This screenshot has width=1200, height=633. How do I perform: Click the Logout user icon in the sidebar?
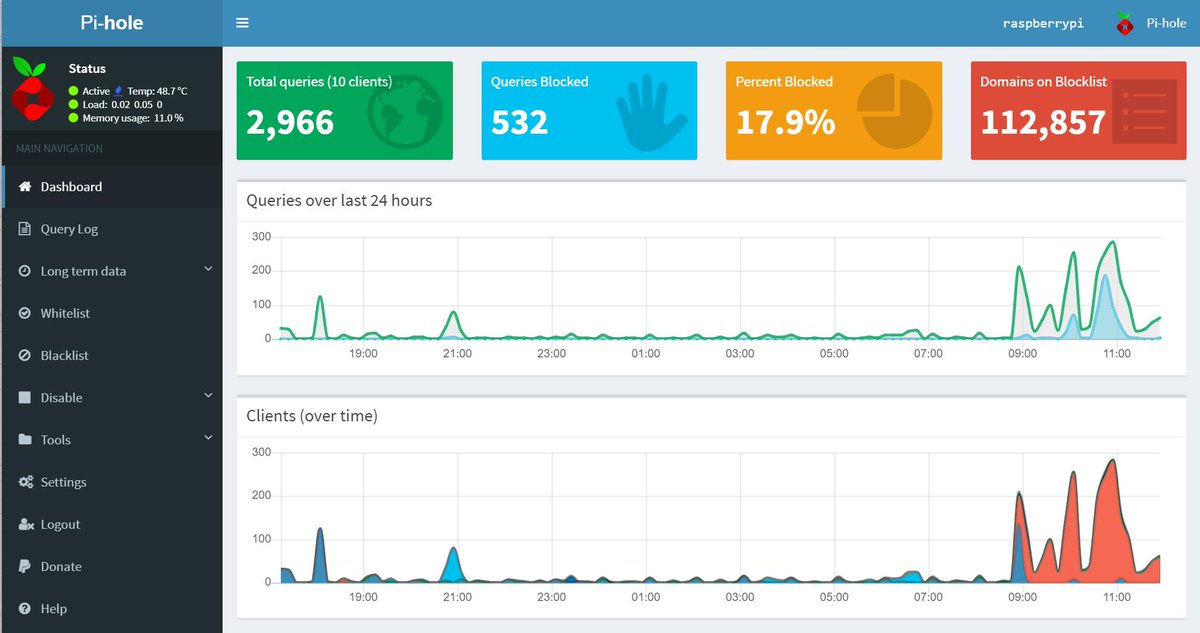25,524
